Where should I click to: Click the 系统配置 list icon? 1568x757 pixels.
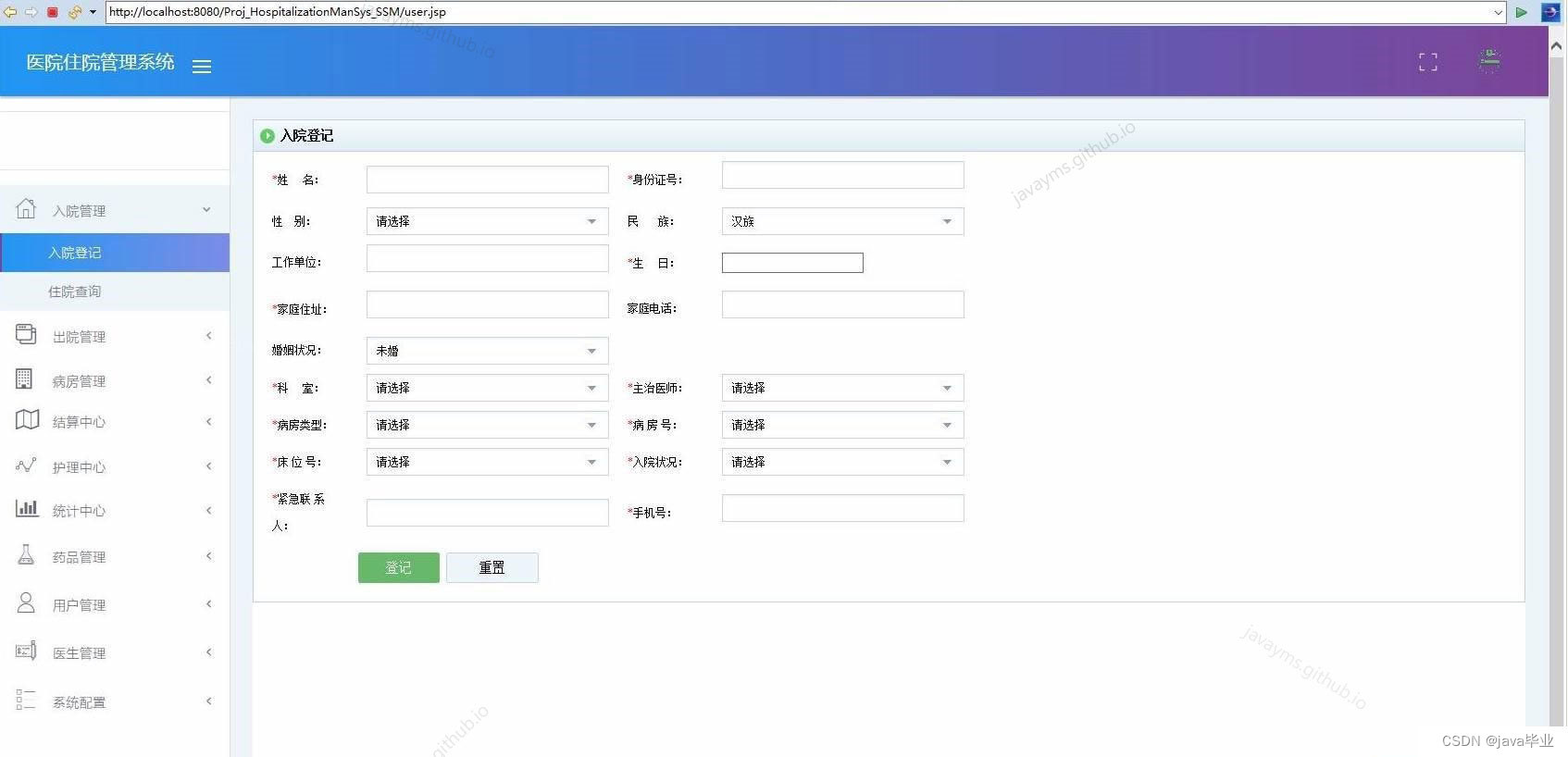pos(26,701)
